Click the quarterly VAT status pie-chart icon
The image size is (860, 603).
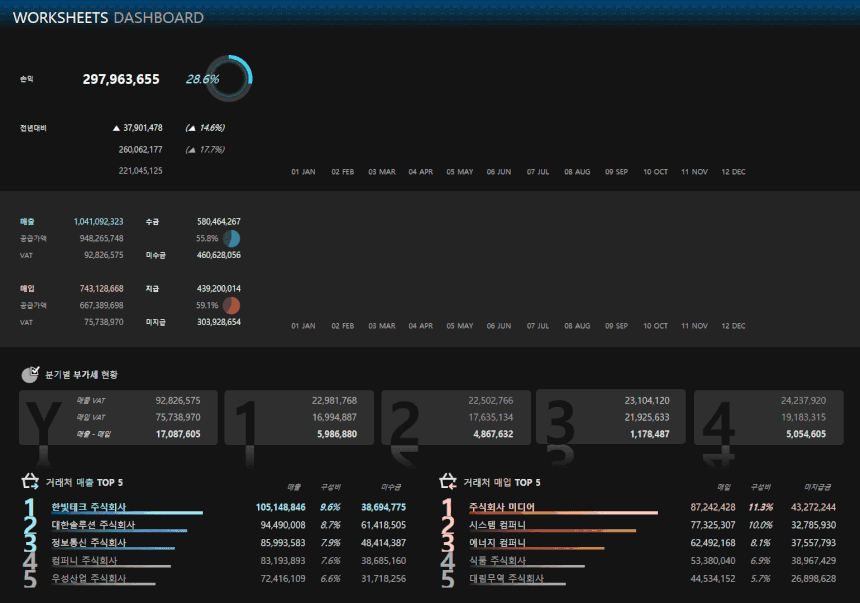point(31,375)
